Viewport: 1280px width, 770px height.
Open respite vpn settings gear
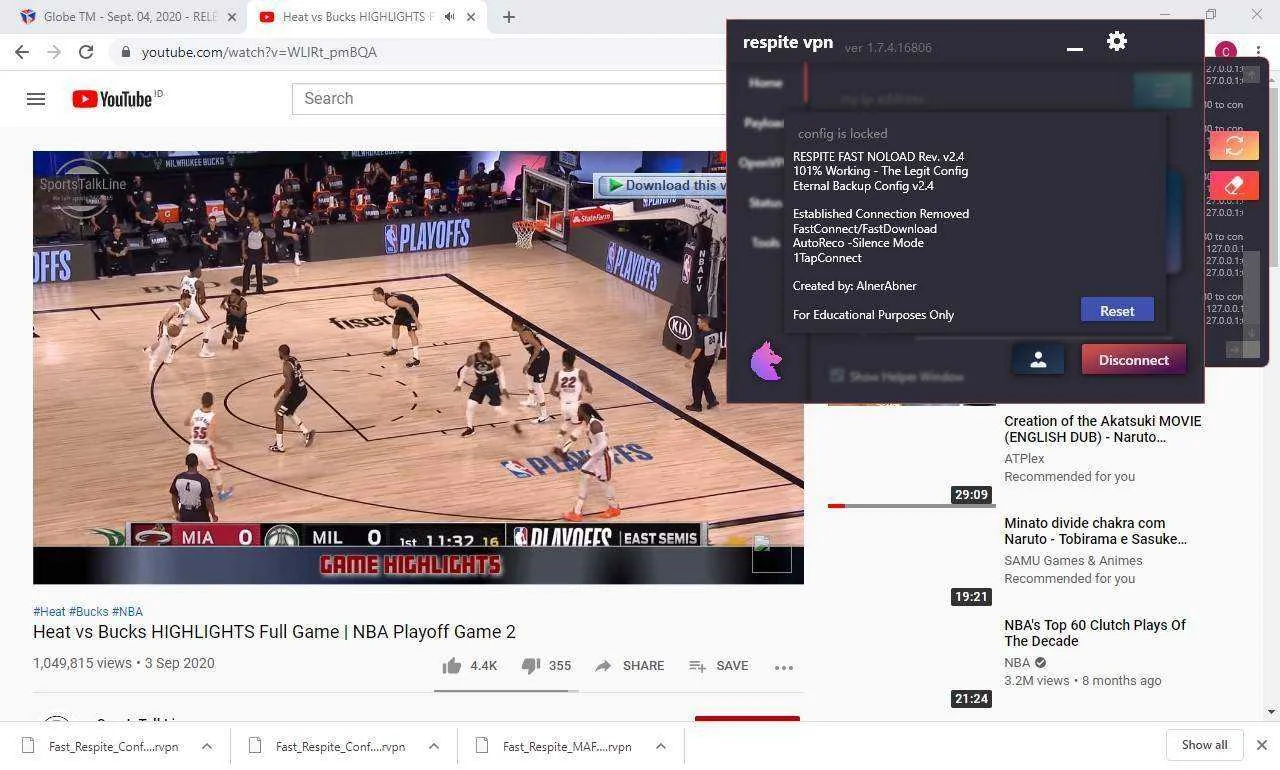(1117, 41)
